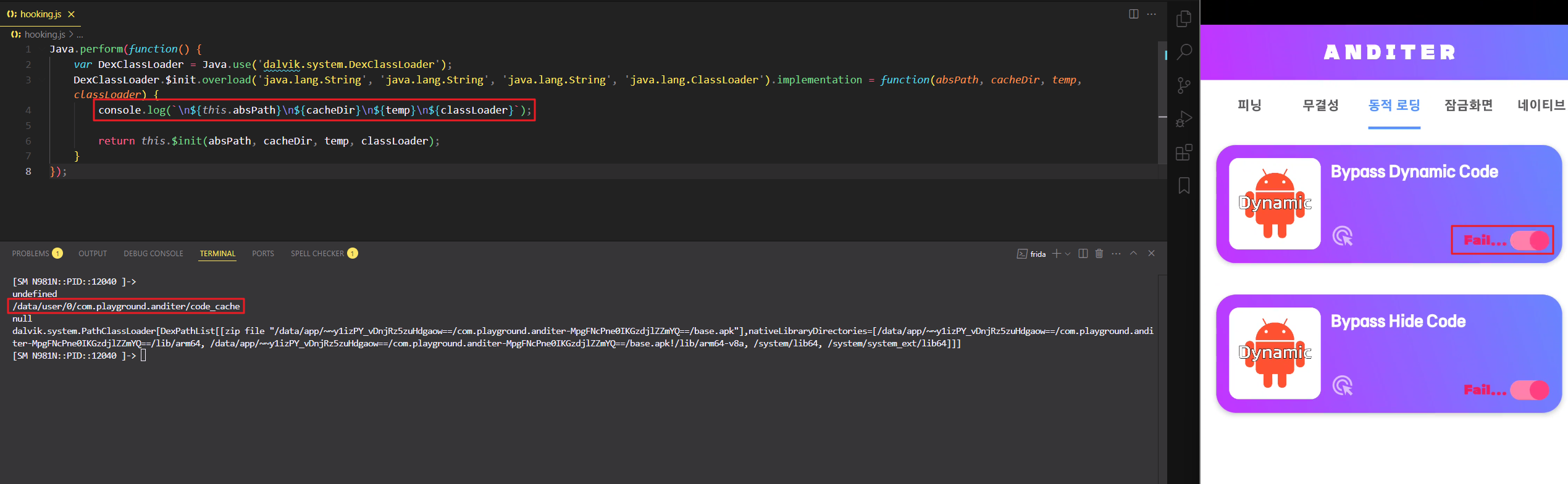Click the 'undefined' terminal output line

(x=35, y=294)
